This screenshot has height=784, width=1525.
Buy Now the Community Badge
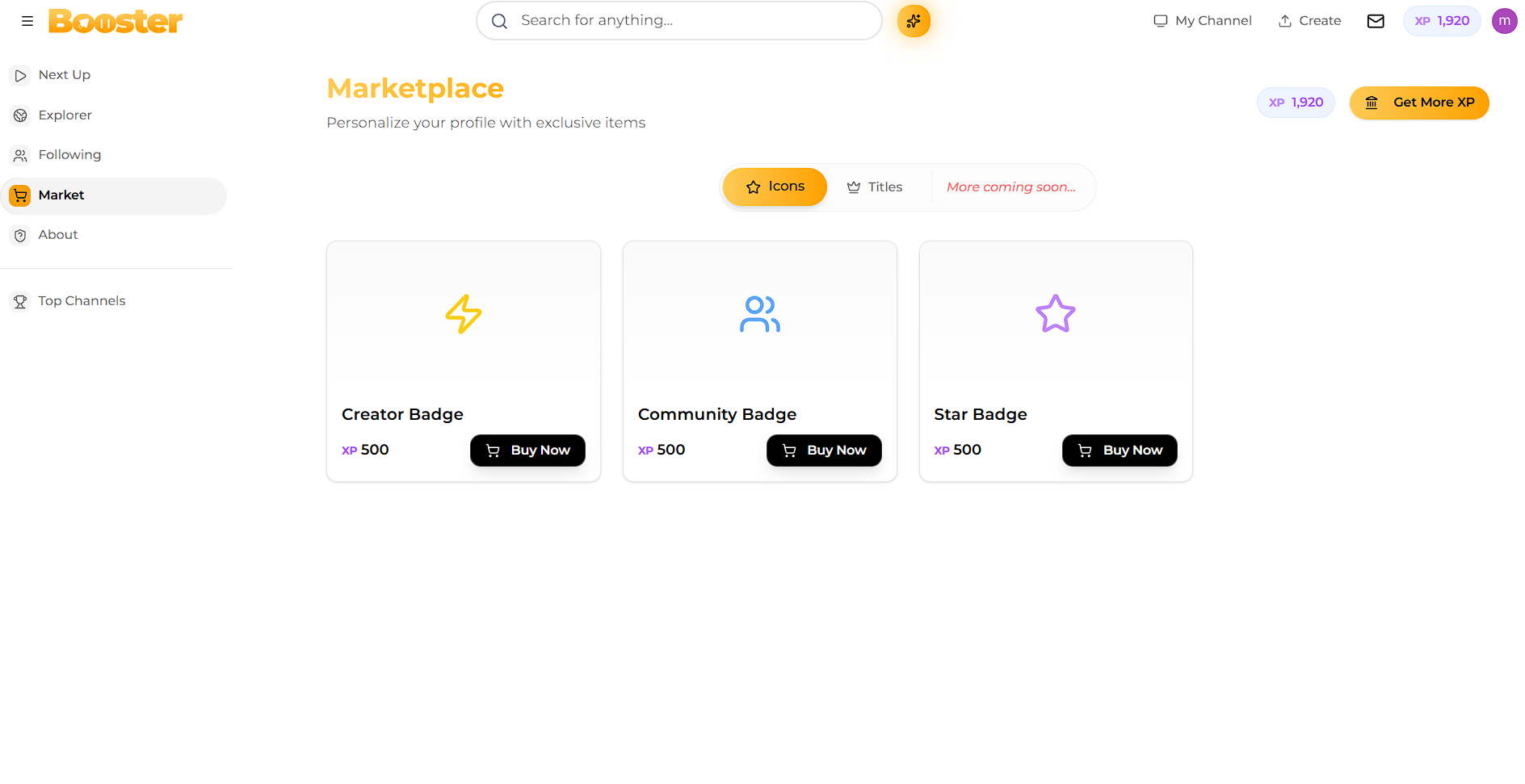click(x=824, y=450)
